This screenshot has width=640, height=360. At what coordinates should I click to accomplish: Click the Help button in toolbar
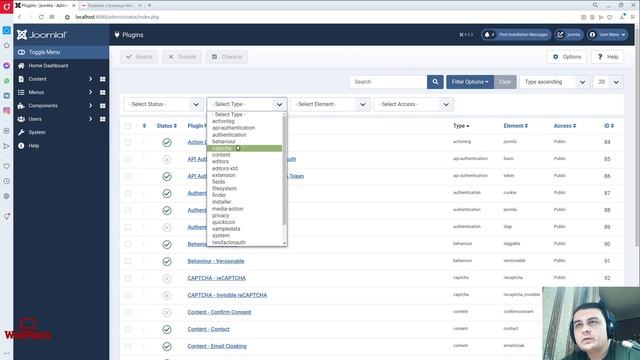607,57
